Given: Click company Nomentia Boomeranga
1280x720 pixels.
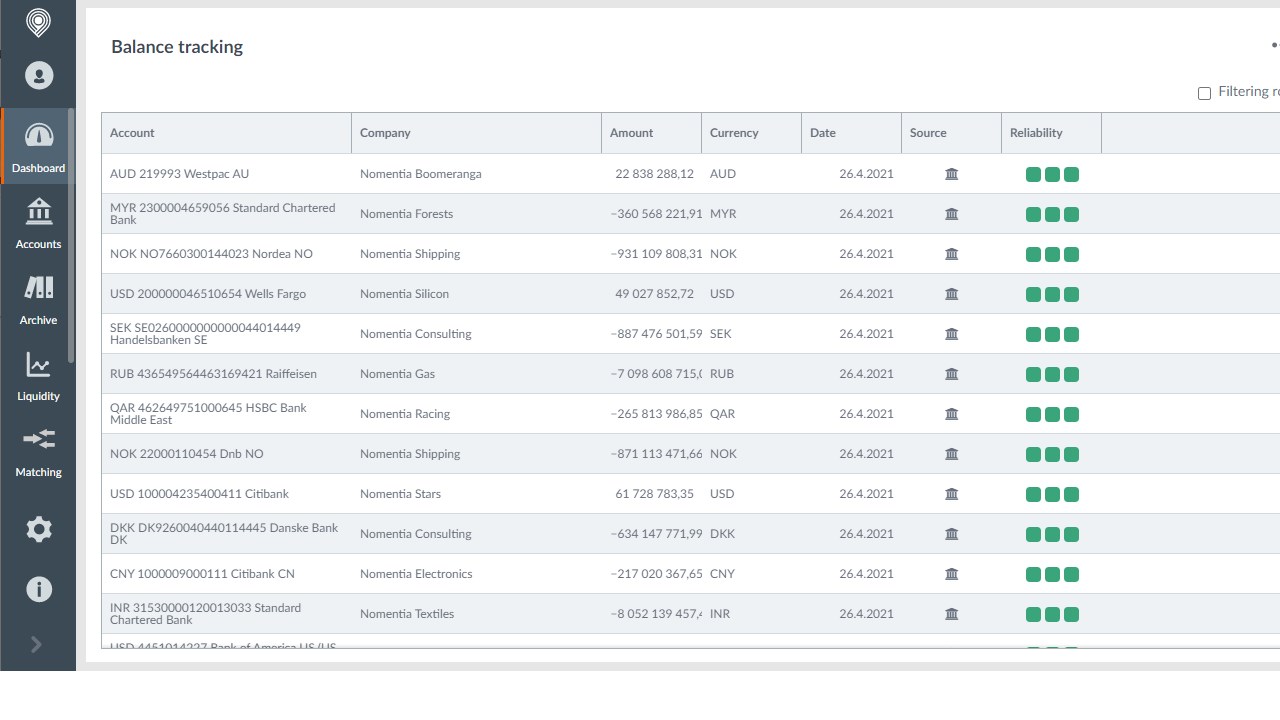Looking at the screenshot, I should [421, 174].
